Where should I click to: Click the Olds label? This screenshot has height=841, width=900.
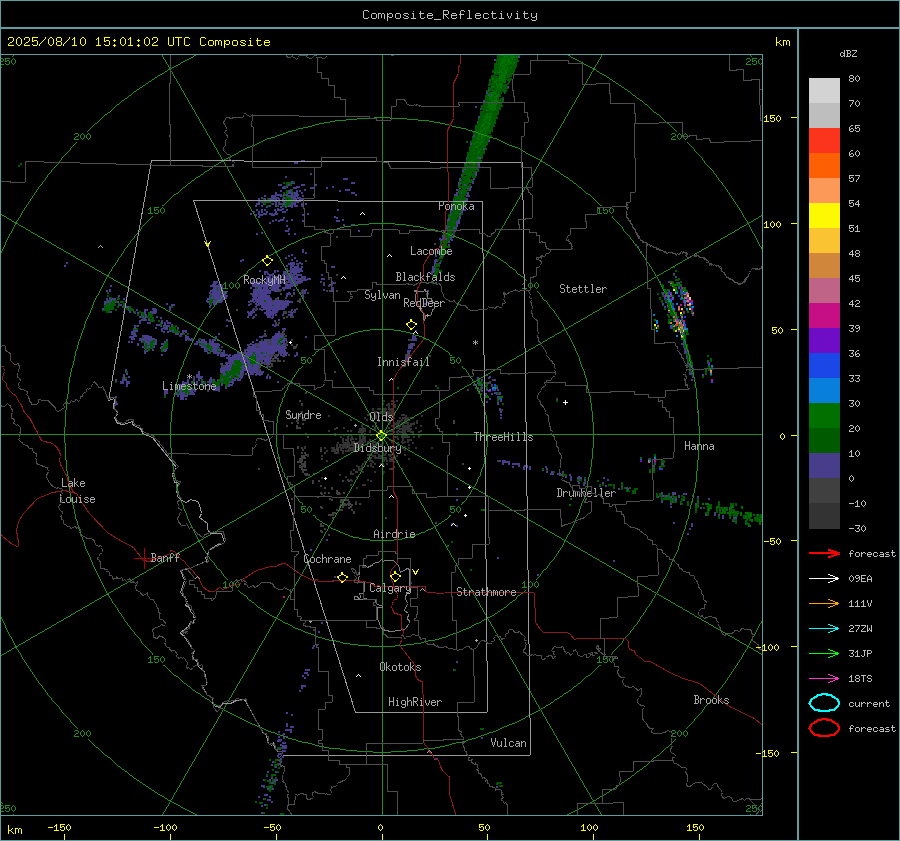381,417
